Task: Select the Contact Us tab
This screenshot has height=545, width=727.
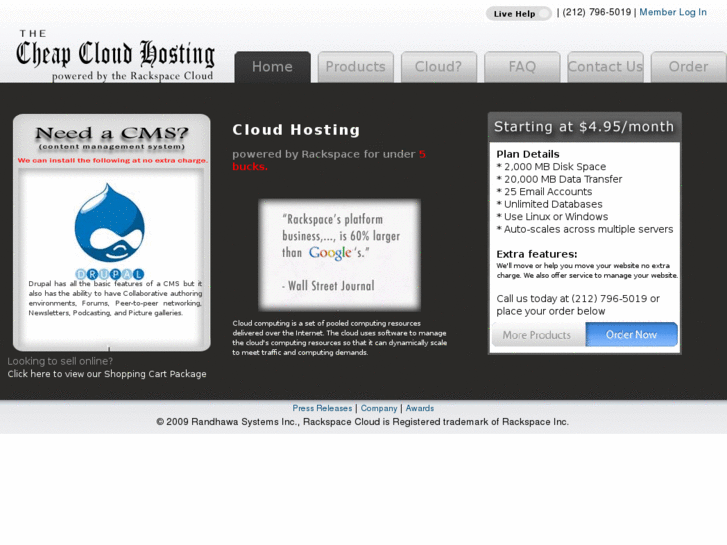Action: coord(606,67)
